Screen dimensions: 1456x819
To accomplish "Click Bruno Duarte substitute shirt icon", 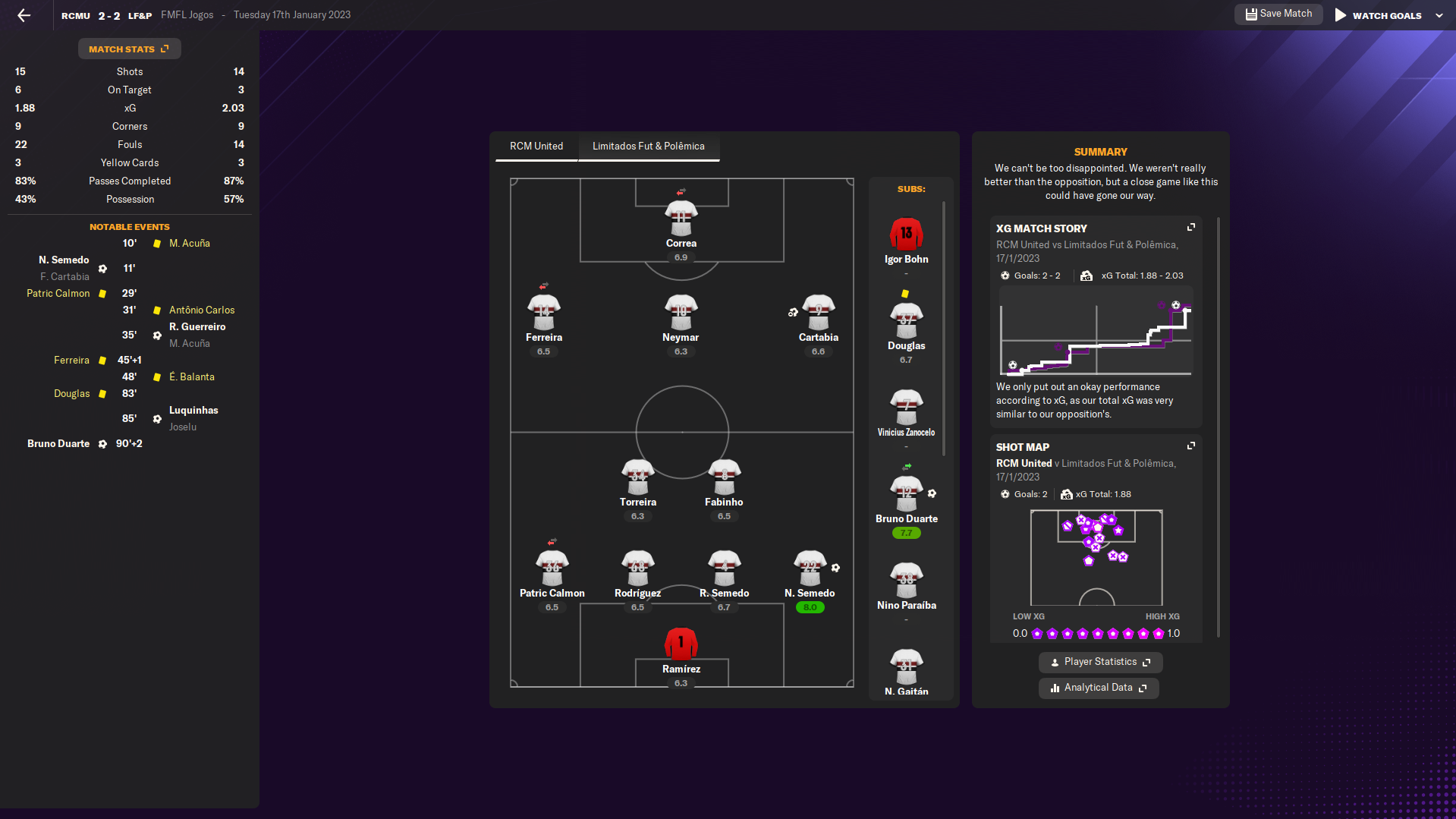I will (906, 493).
